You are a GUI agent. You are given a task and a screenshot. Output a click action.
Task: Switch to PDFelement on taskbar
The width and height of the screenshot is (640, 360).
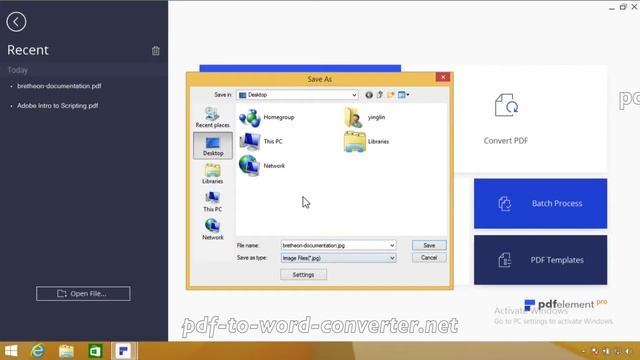[123, 351]
